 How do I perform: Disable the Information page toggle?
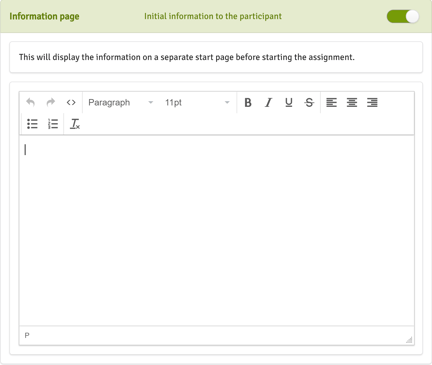403,16
